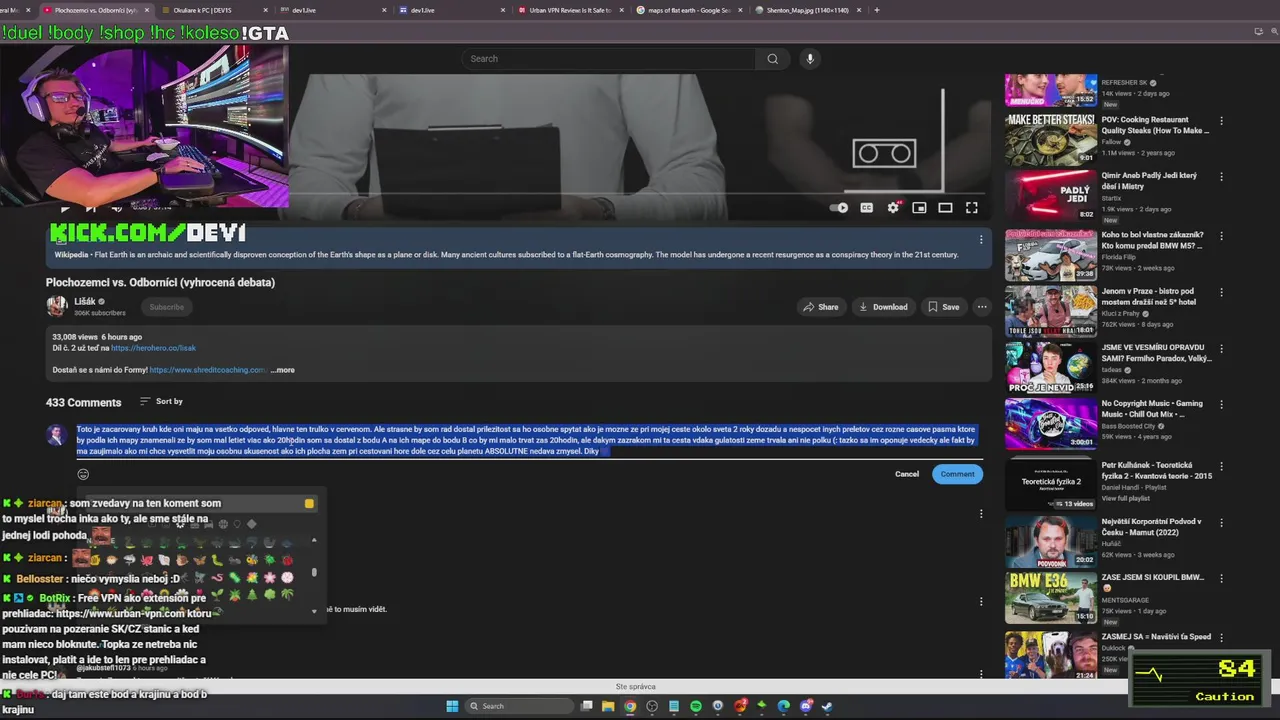Open Task View from the taskbar
1280x720 pixels.
[x=586, y=706]
